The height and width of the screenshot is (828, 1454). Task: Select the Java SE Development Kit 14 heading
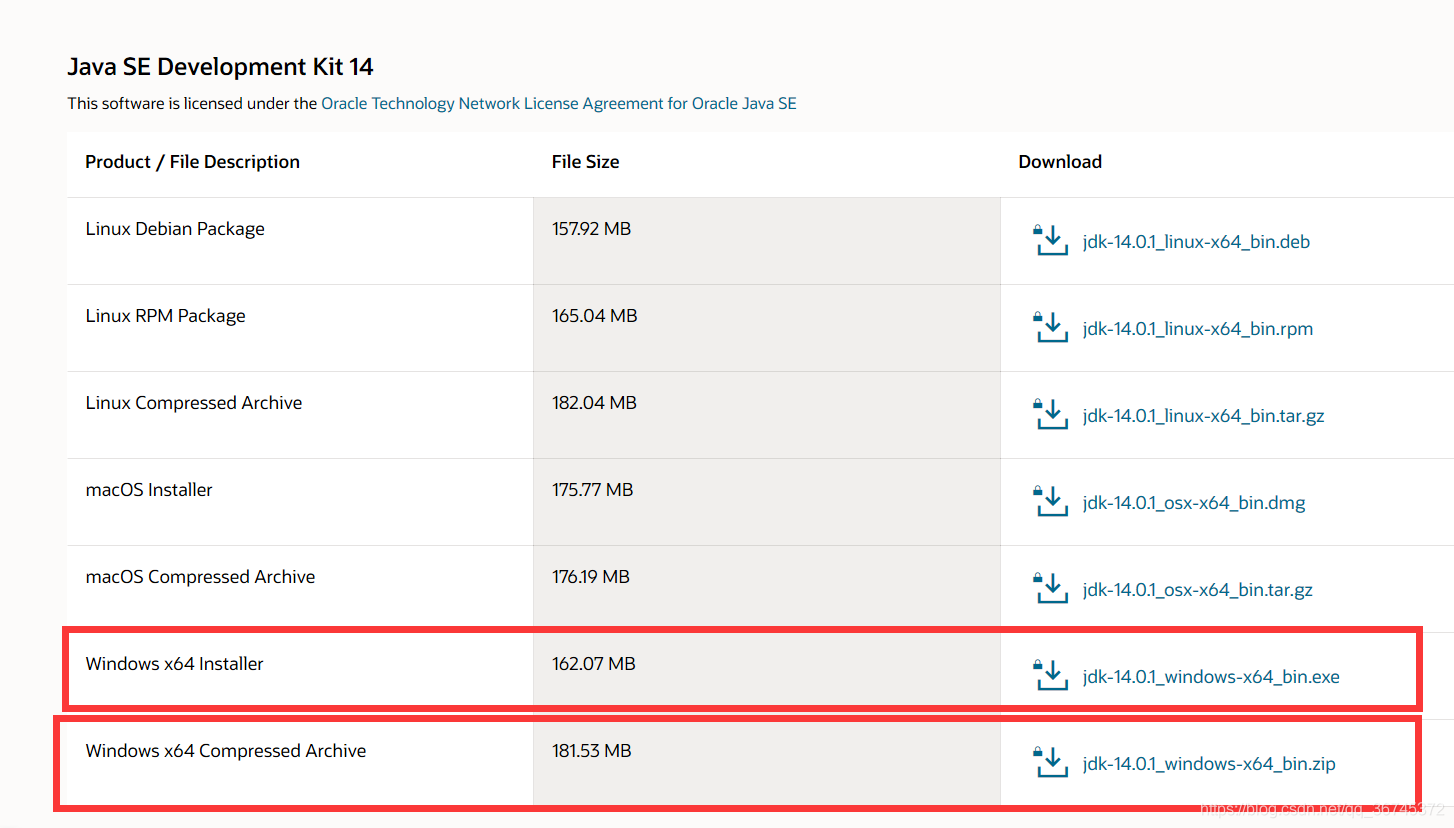(x=220, y=67)
